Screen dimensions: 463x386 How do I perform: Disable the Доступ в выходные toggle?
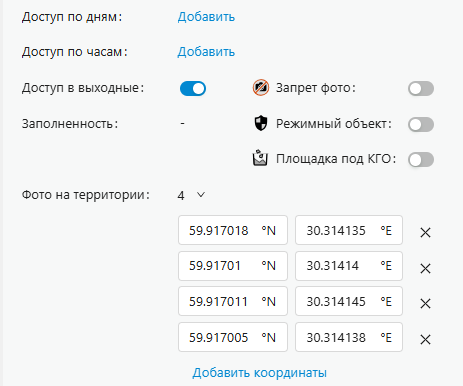pyautogui.click(x=193, y=88)
